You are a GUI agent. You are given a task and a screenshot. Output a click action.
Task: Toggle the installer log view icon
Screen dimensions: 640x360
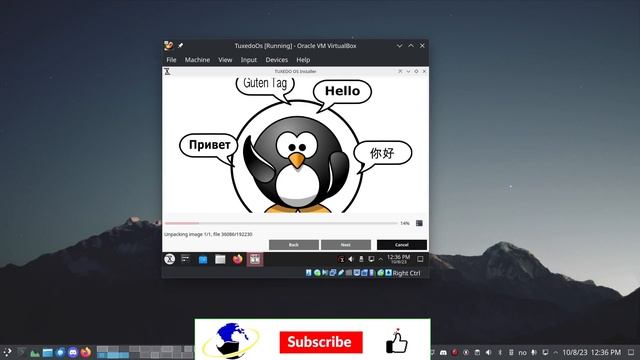pyautogui.click(x=419, y=223)
